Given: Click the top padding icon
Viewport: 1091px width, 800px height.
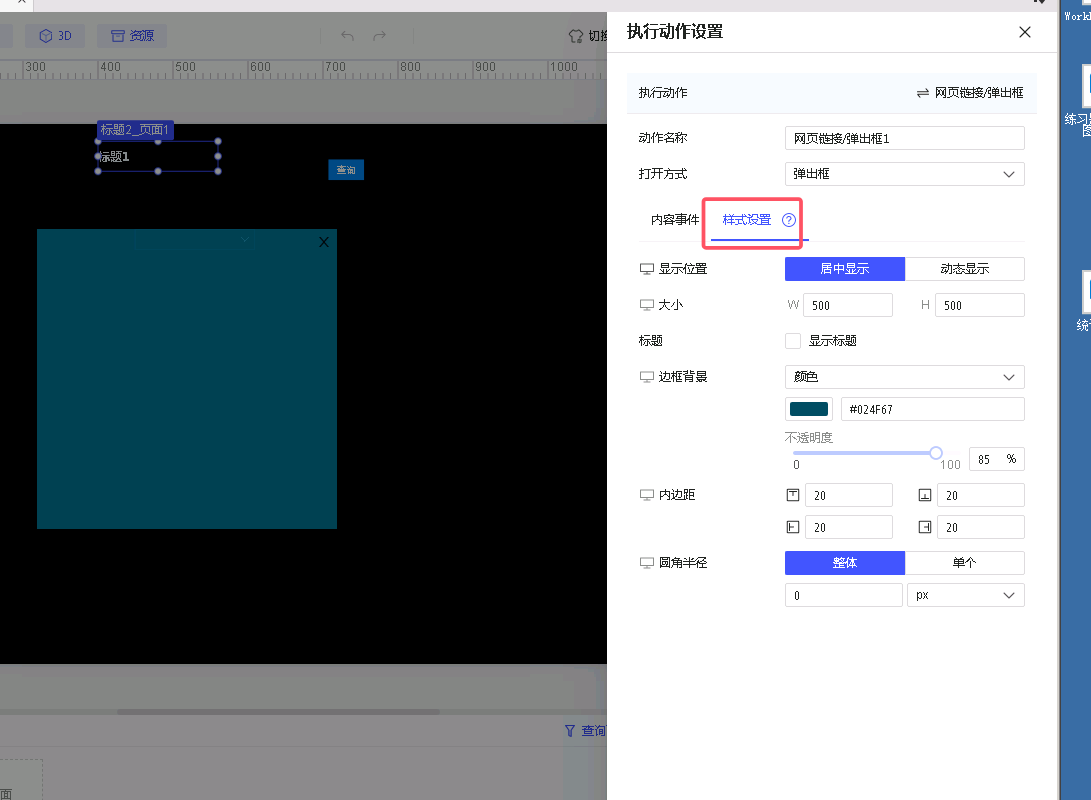Looking at the screenshot, I should tap(793, 495).
